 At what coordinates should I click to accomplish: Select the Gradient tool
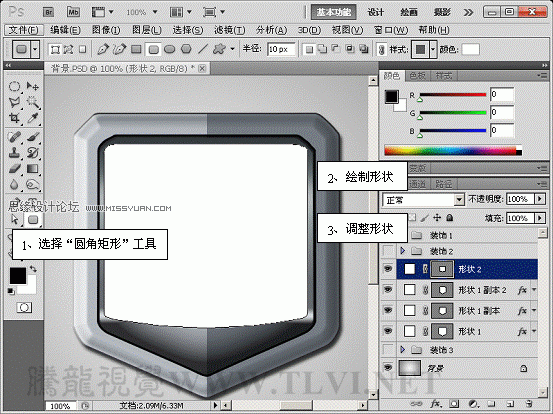point(33,169)
